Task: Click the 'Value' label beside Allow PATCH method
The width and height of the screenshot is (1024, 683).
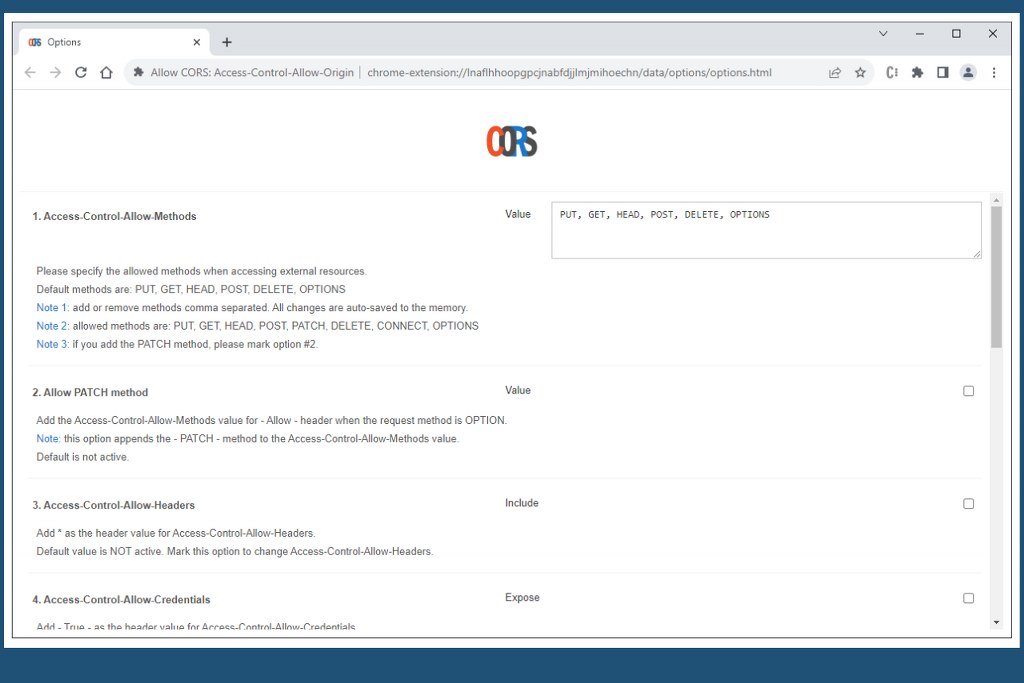Action: click(x=518, y=390)
